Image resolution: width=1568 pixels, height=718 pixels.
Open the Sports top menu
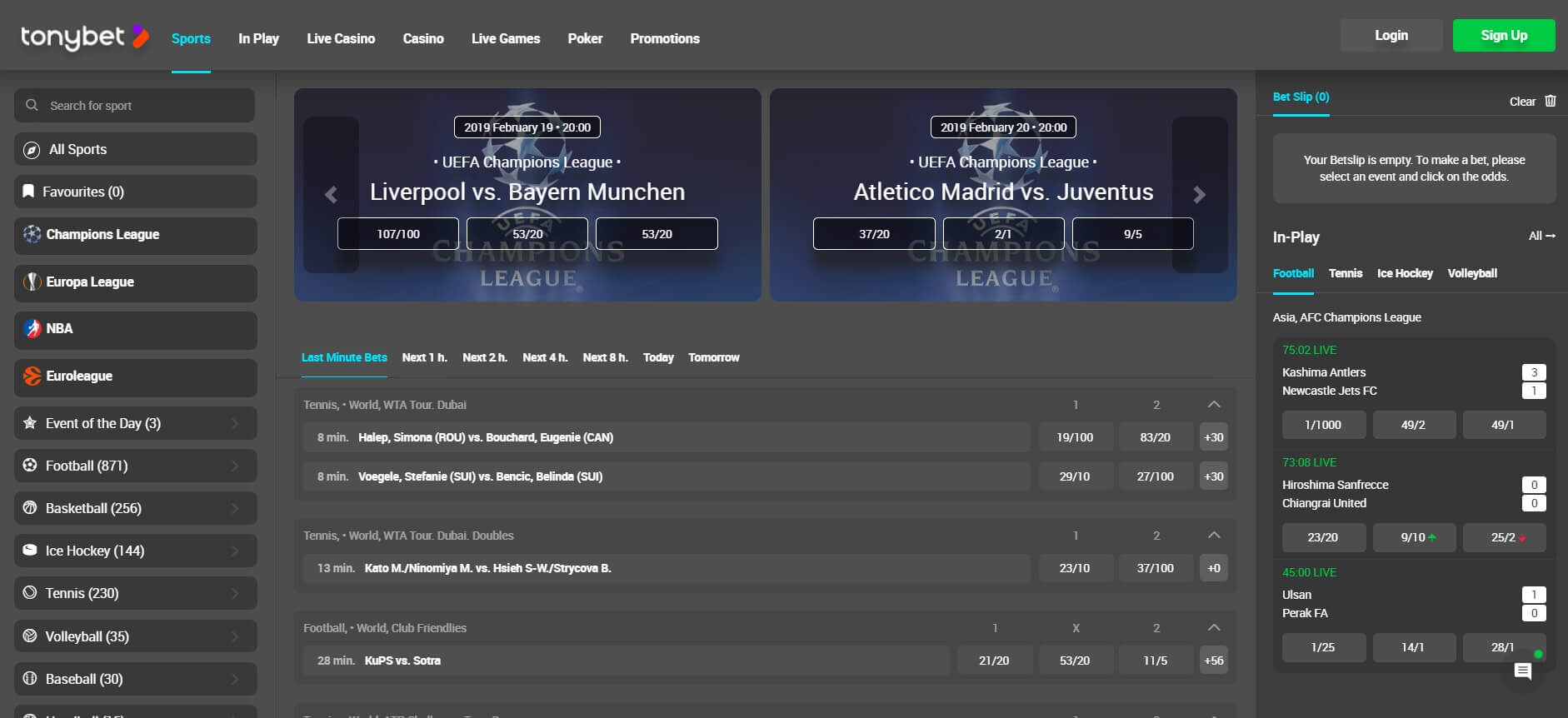[191, 38]
